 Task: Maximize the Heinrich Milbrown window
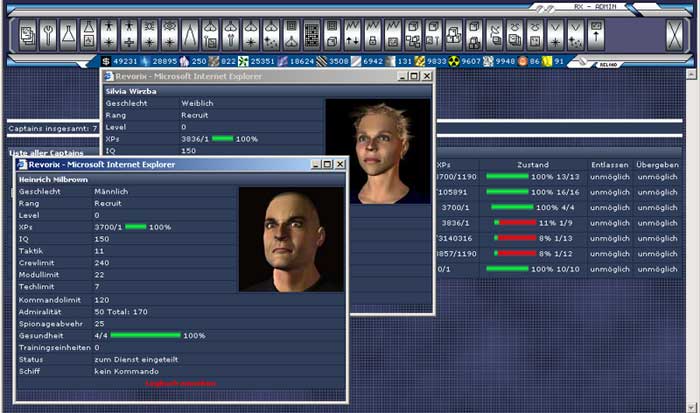coord(326,164)
